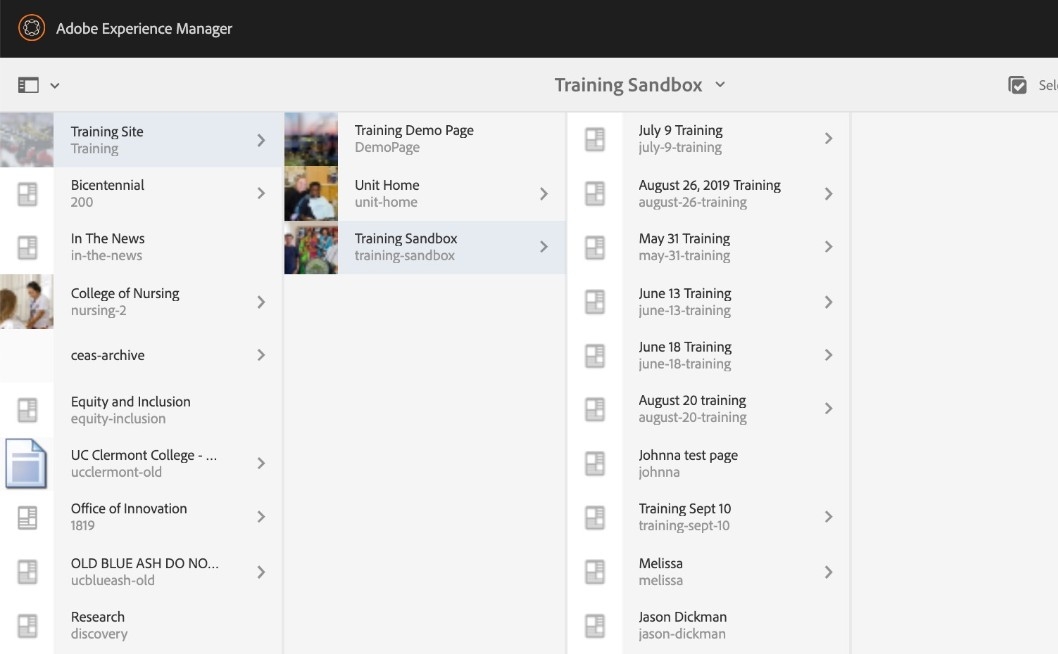Click the Jason Dickman page icon
Image resolution: width=1058 pixels, height=654 pixels.
[x=595, y=625]
